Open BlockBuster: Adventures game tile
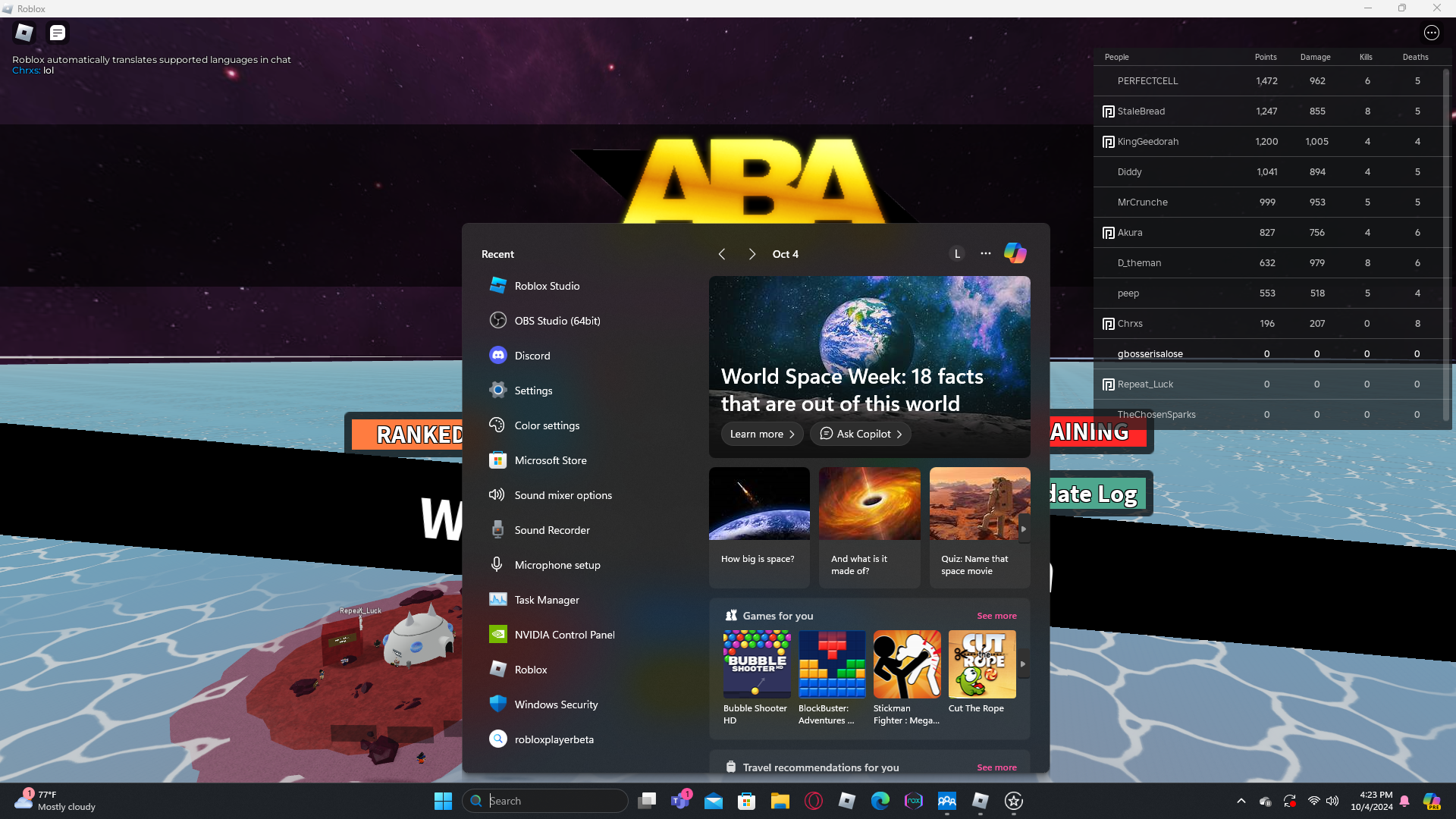 (831, 678)
